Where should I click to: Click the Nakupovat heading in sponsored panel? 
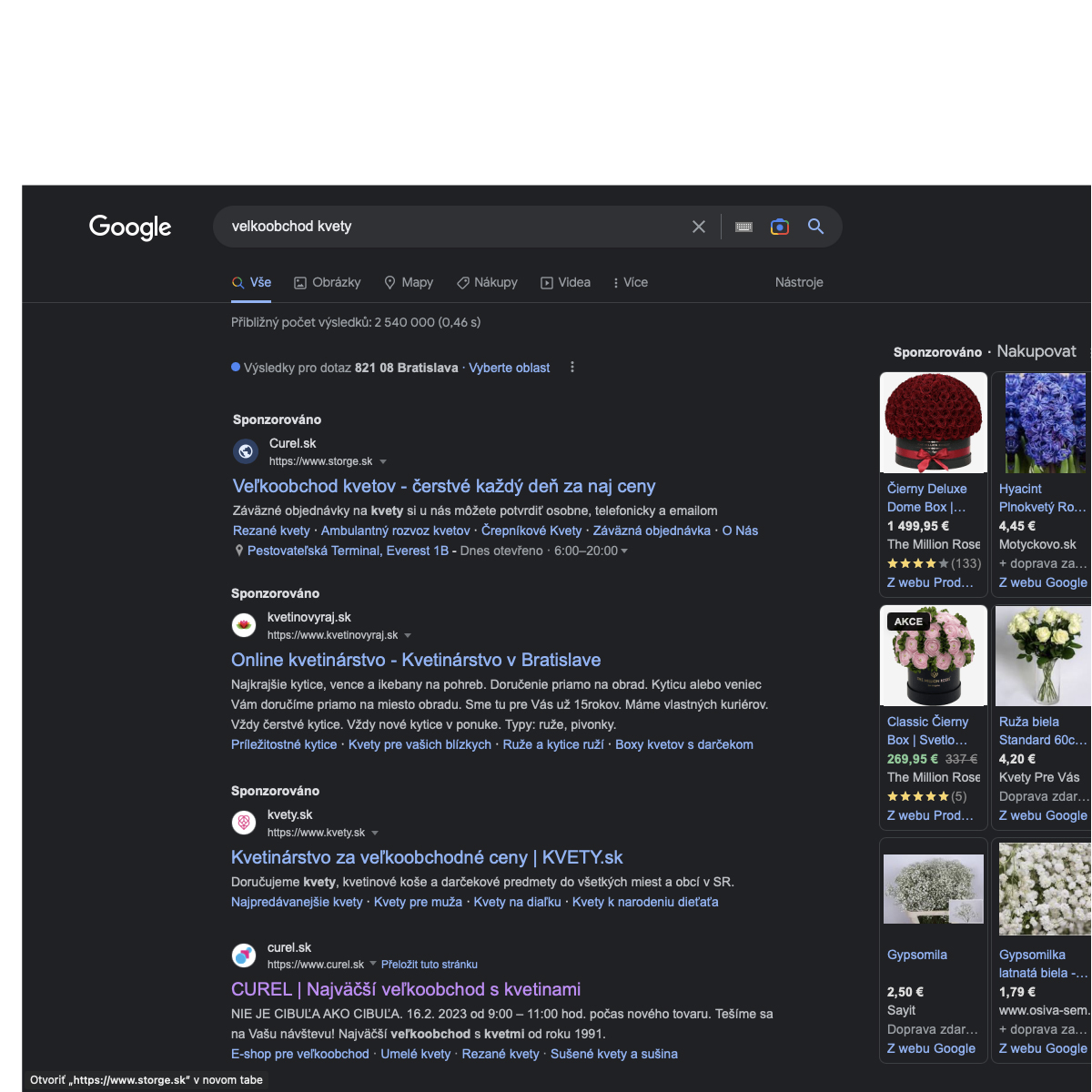1036,351
